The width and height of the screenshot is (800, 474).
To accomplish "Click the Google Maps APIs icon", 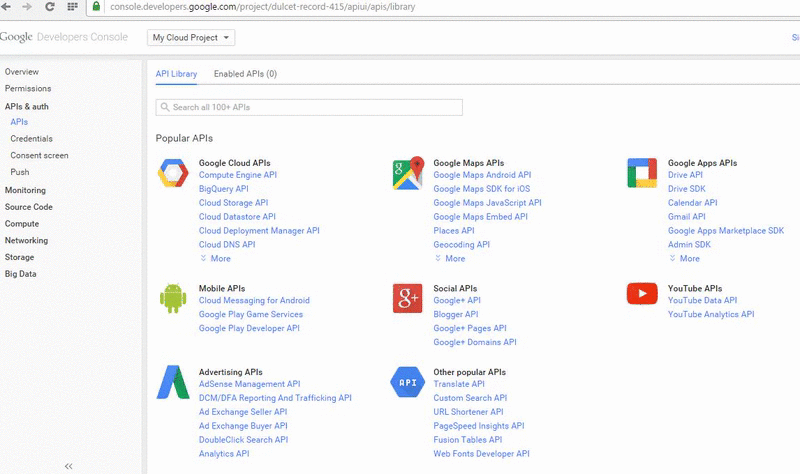I will click(408, 174).
